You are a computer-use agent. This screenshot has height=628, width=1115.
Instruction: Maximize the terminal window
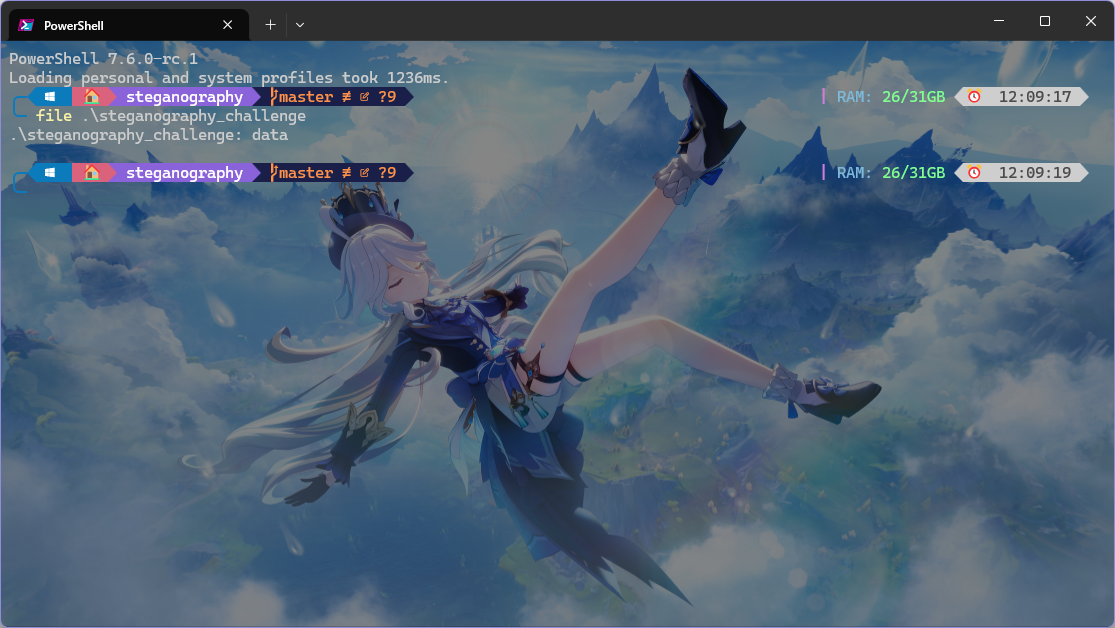click(1044, 21)
